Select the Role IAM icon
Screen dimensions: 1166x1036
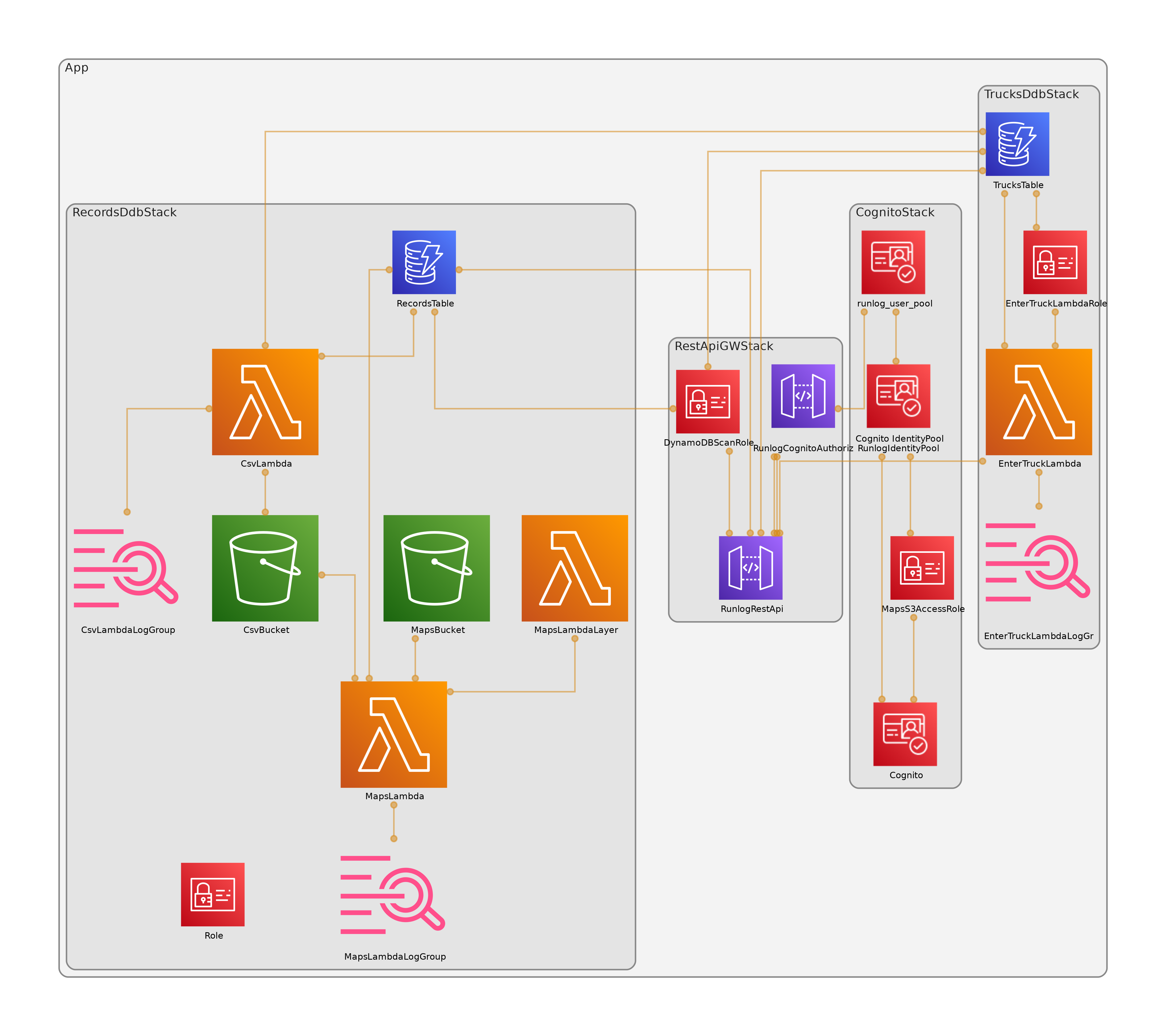tap(213, 894)
